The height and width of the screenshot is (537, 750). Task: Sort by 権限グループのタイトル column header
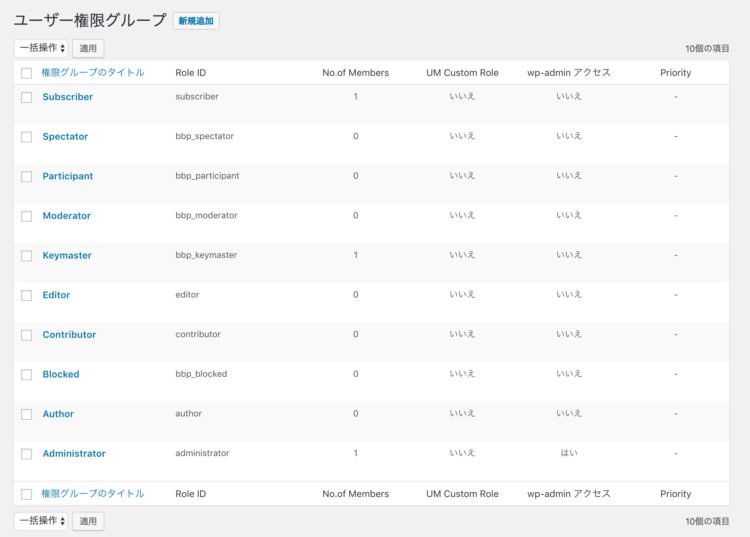click(x=93, y=73)
